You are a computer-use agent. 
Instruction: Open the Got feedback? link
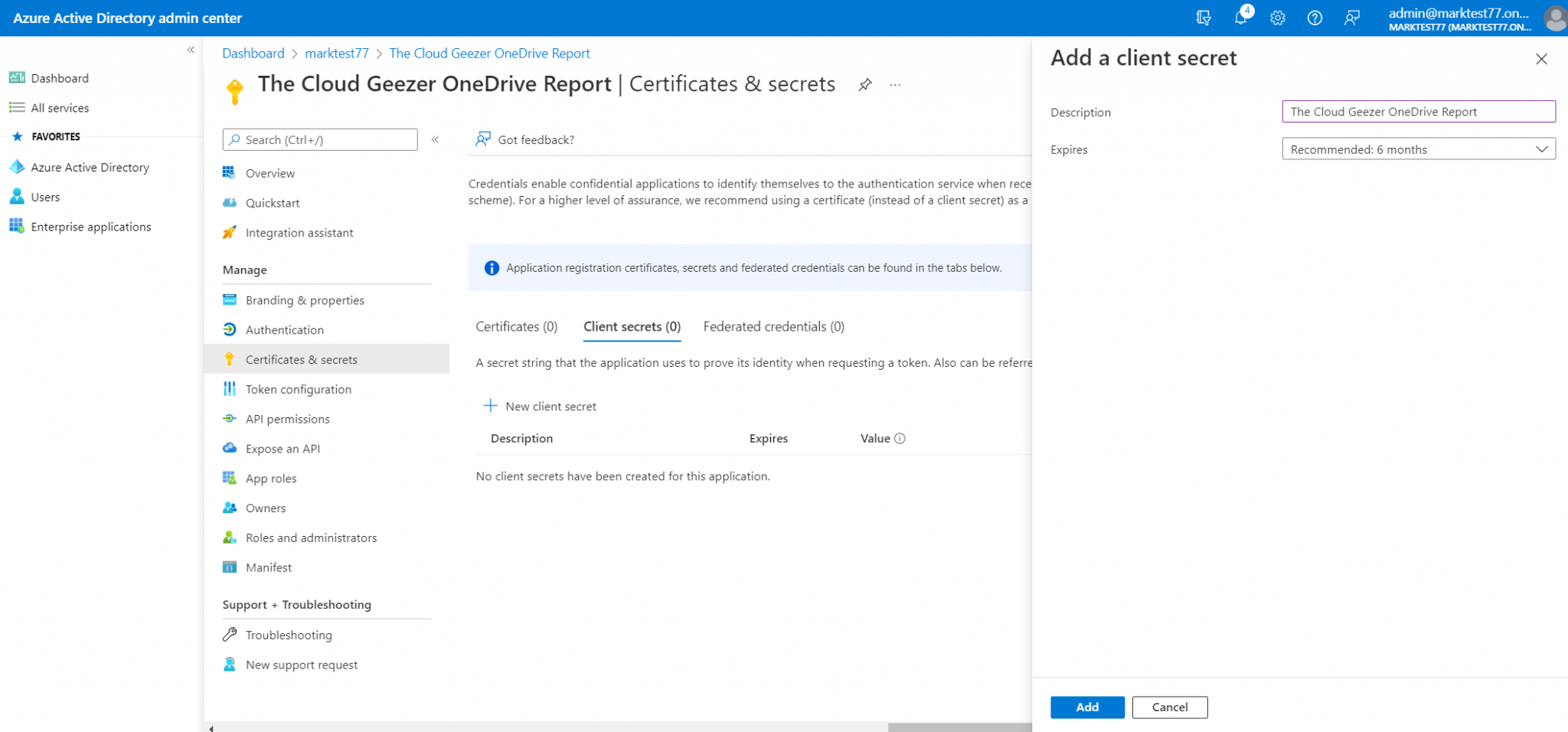tap(536, 139)
